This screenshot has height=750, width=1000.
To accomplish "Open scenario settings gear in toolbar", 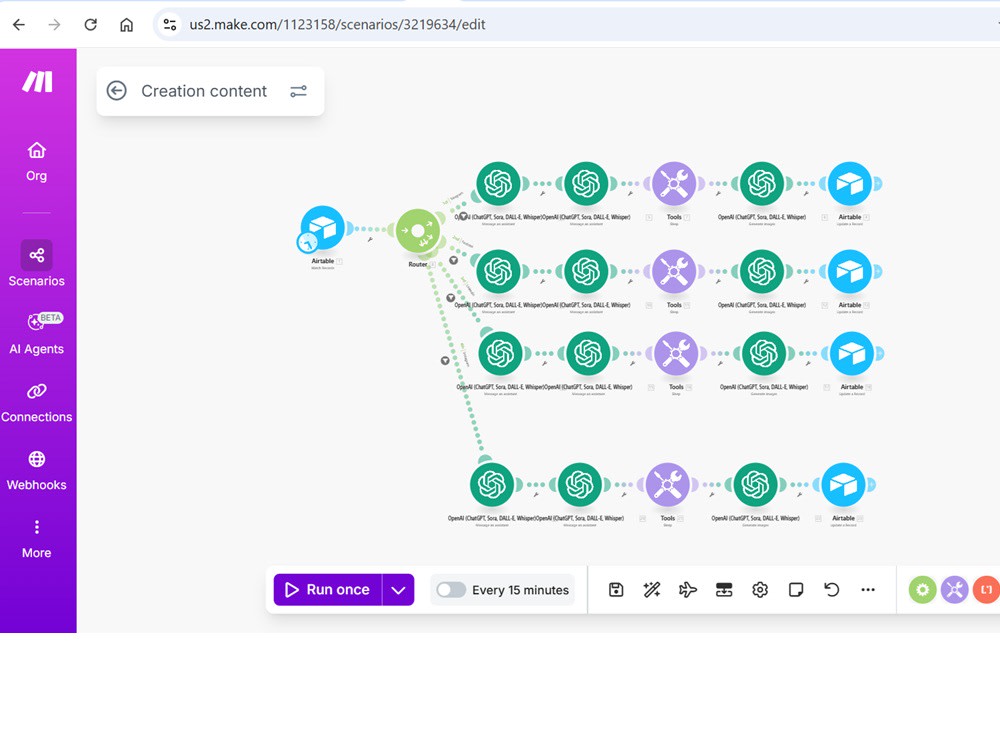I will (760, 590).
